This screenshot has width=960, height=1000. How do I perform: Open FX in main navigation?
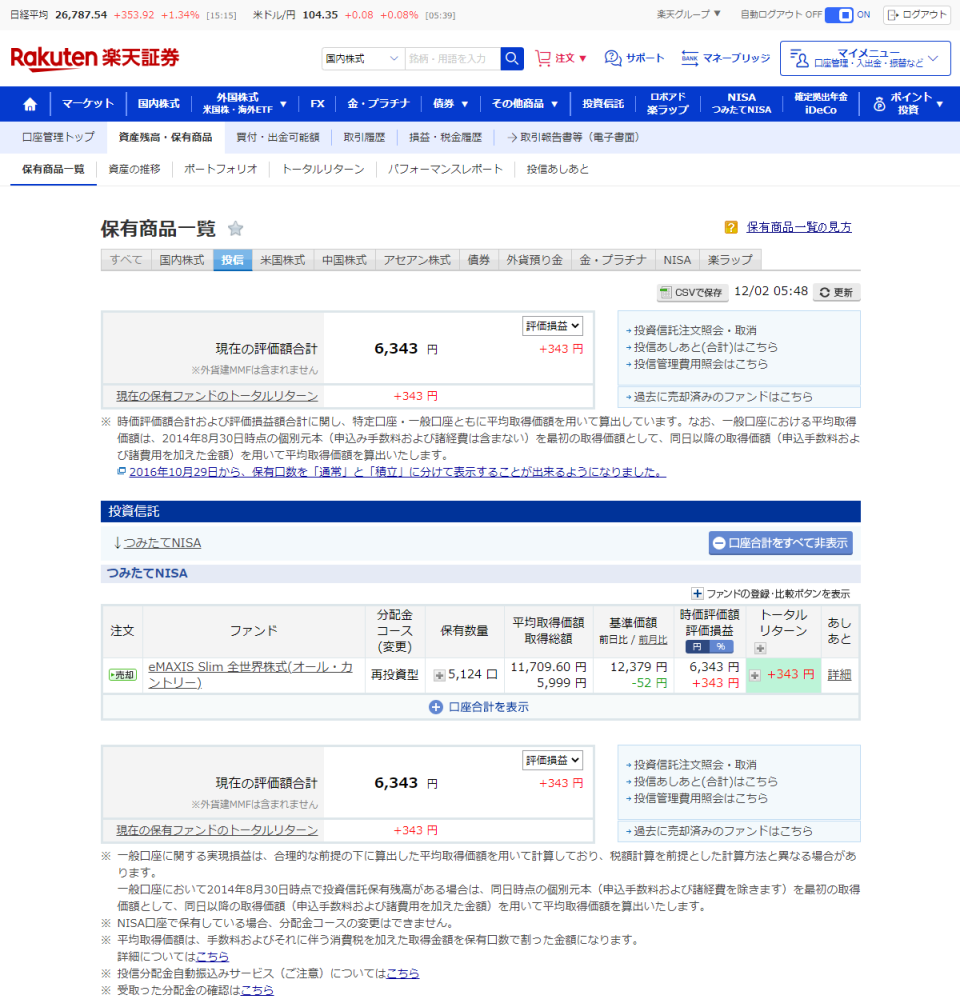pos(317,104)
